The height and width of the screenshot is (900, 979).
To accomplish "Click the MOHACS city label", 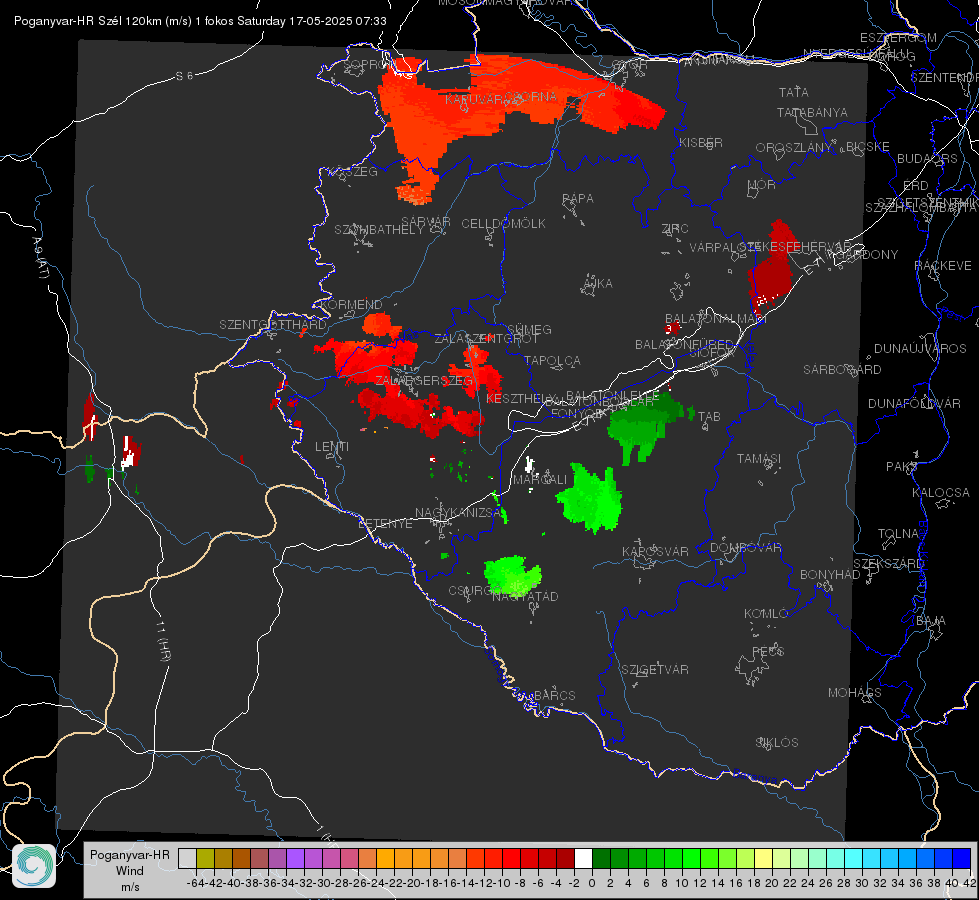I will coord(854,693).
